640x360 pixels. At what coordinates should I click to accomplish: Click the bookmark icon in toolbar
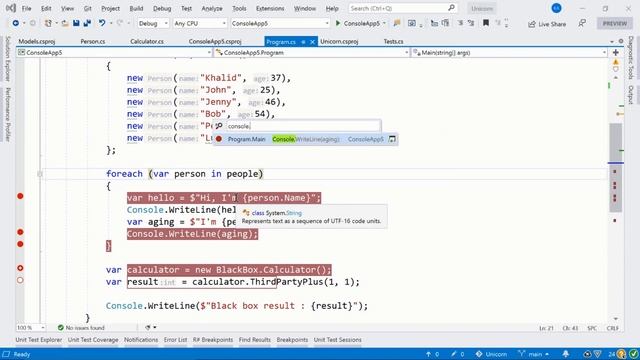tap(486, 23)
